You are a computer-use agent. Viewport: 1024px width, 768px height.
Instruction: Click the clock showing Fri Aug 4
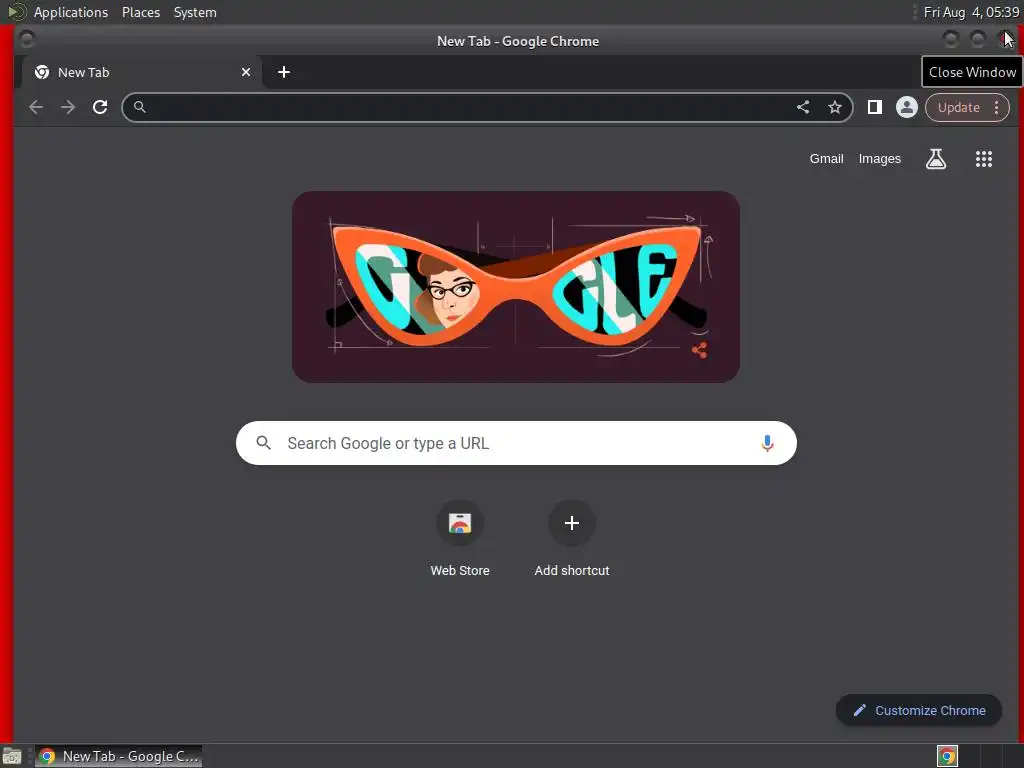(971, 12)
